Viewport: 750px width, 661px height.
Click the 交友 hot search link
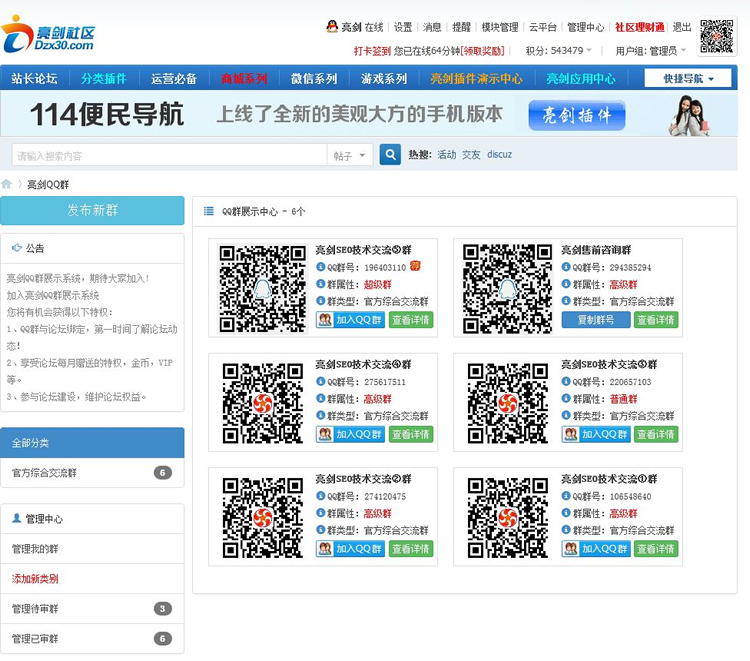pyautogui.click(x=471, y=154)
